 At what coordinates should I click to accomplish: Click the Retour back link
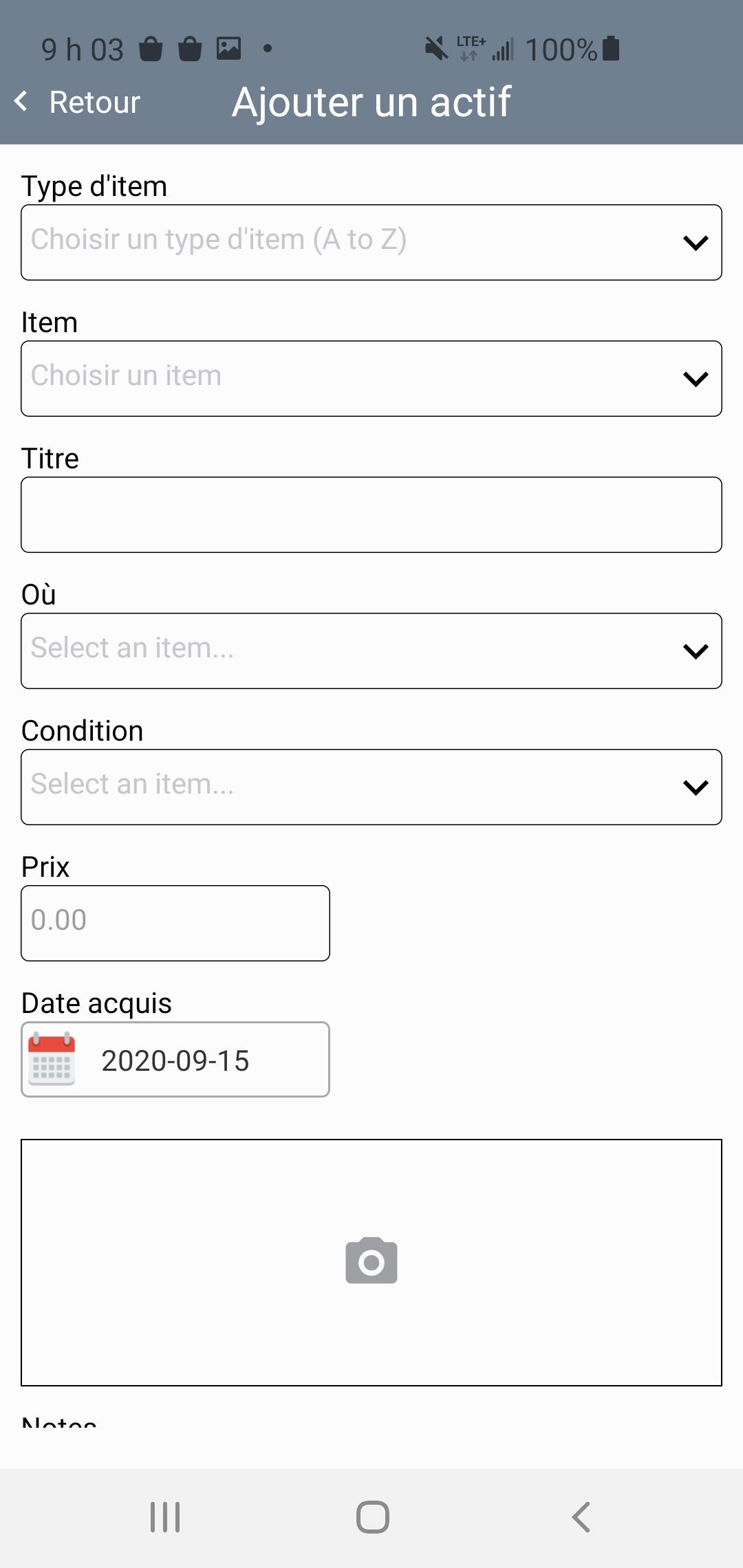pyautogui.click(x=94, y=102)
